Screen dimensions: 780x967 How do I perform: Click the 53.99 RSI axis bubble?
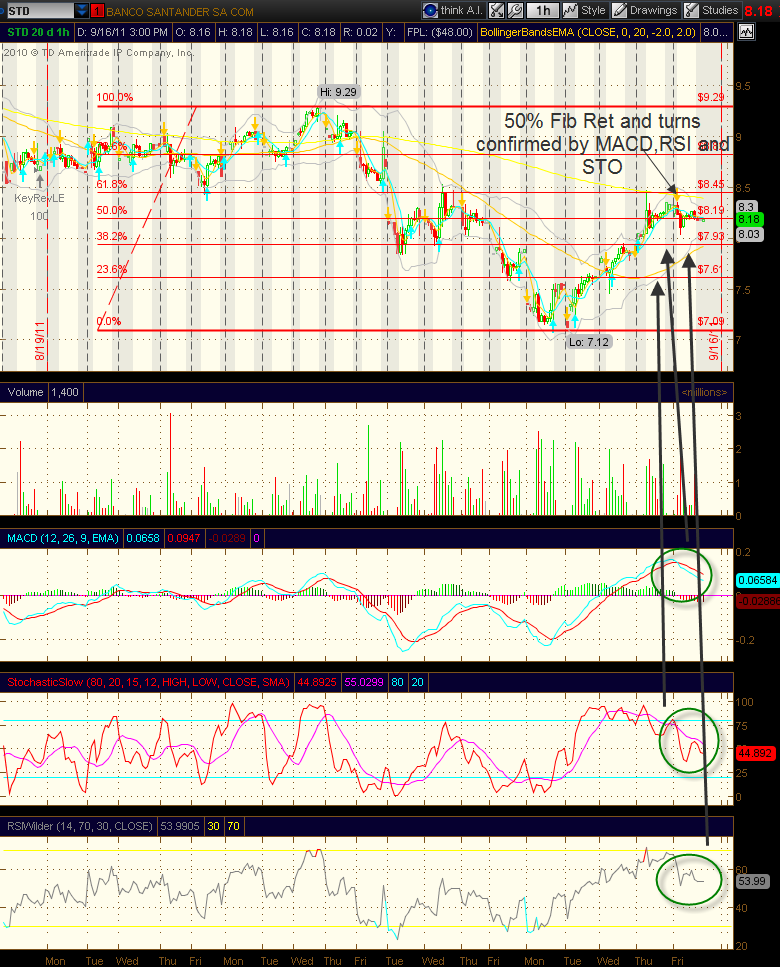pyautogui.click(x=752, y=881)
